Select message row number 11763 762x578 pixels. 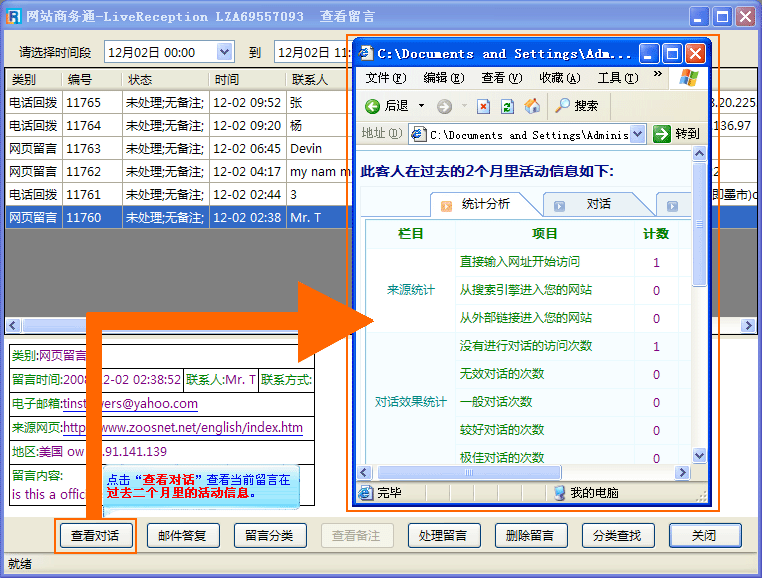click(83, 148)
